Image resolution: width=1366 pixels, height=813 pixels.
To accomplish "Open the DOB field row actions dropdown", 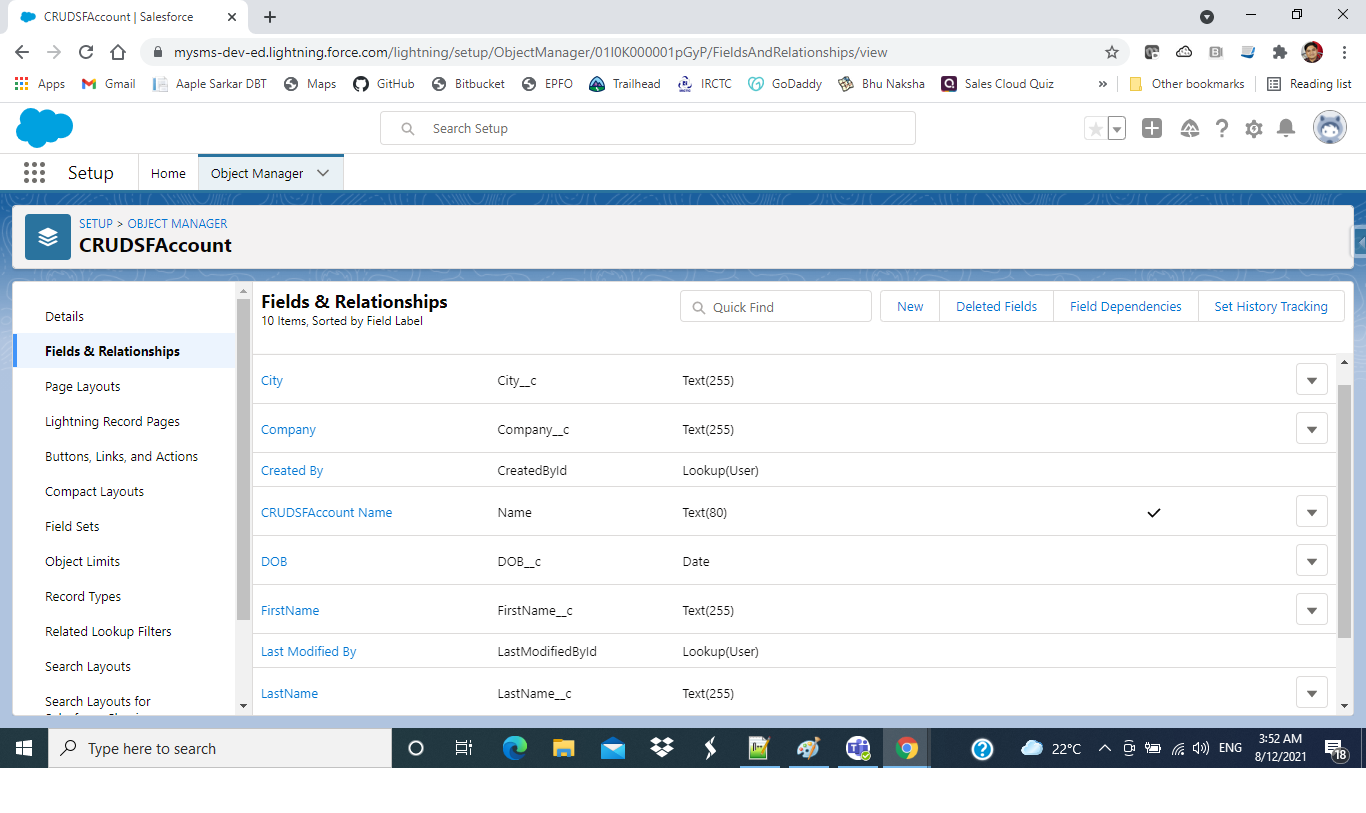I will click(1312, 561).
